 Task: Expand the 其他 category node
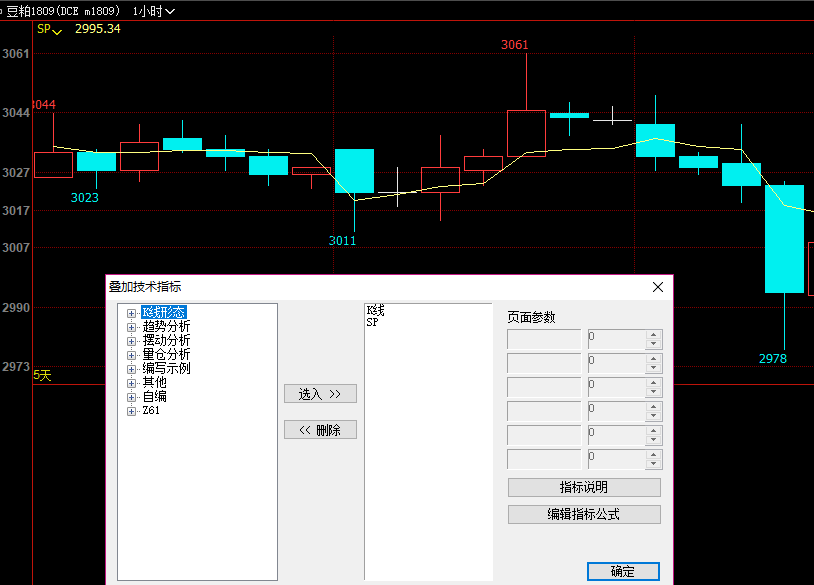pyautogui.click(x=131, y=383)
